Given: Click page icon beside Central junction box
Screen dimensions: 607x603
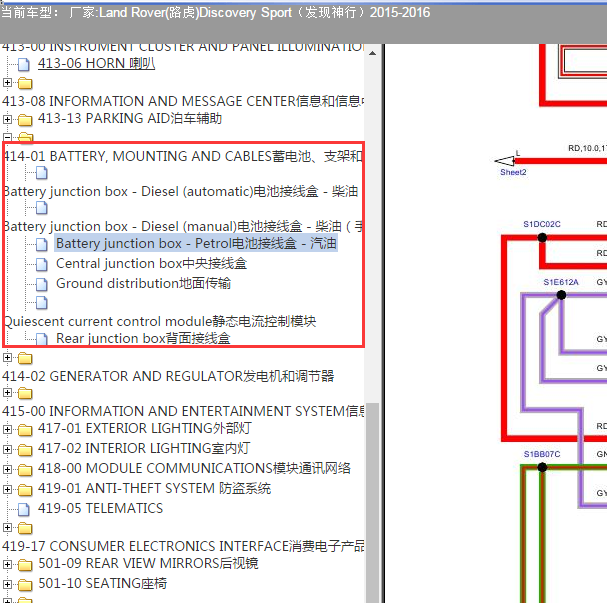Looking at the screenshot, I should (x=41, y=264).
